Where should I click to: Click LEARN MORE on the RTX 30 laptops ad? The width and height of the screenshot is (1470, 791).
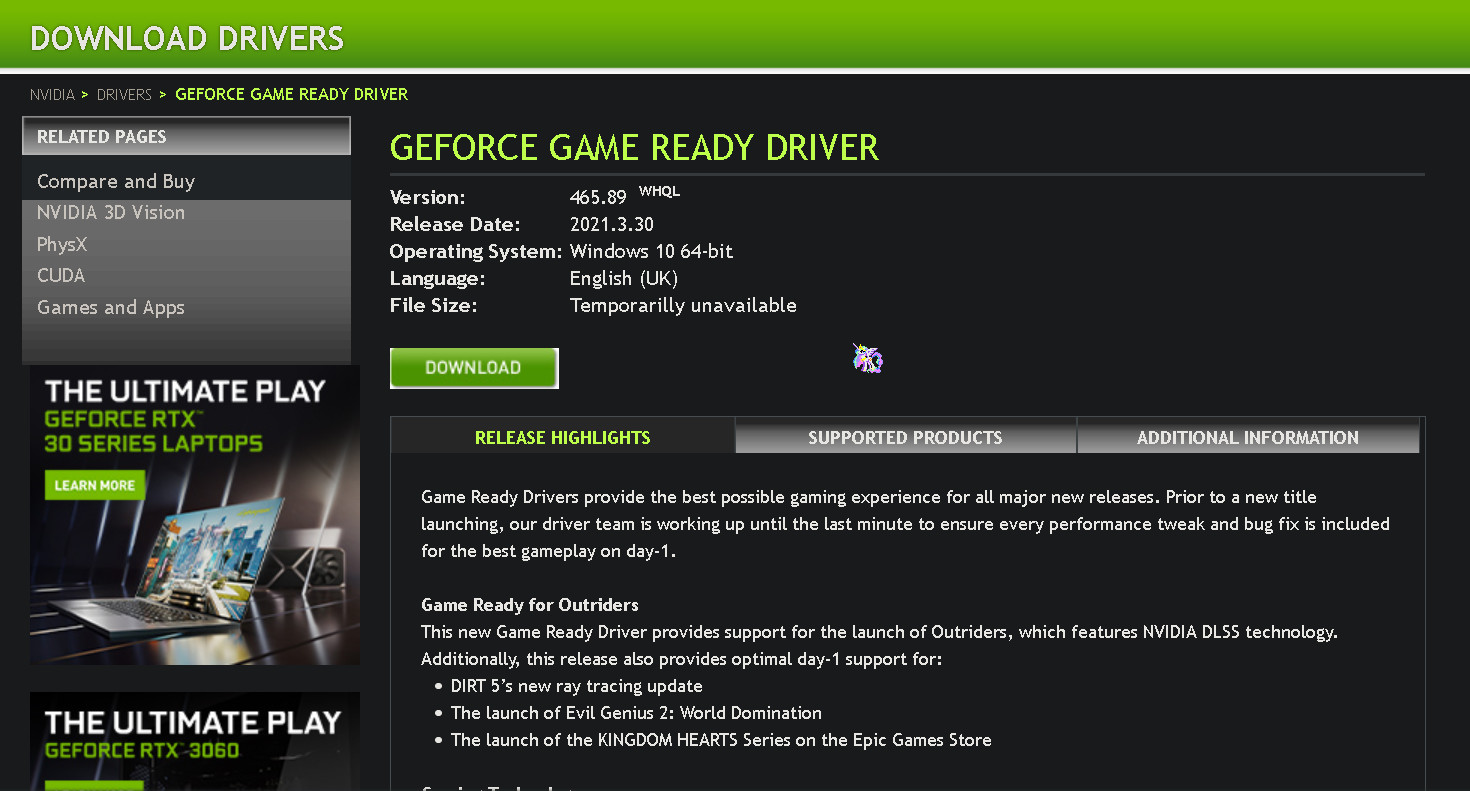pos(95,485)
